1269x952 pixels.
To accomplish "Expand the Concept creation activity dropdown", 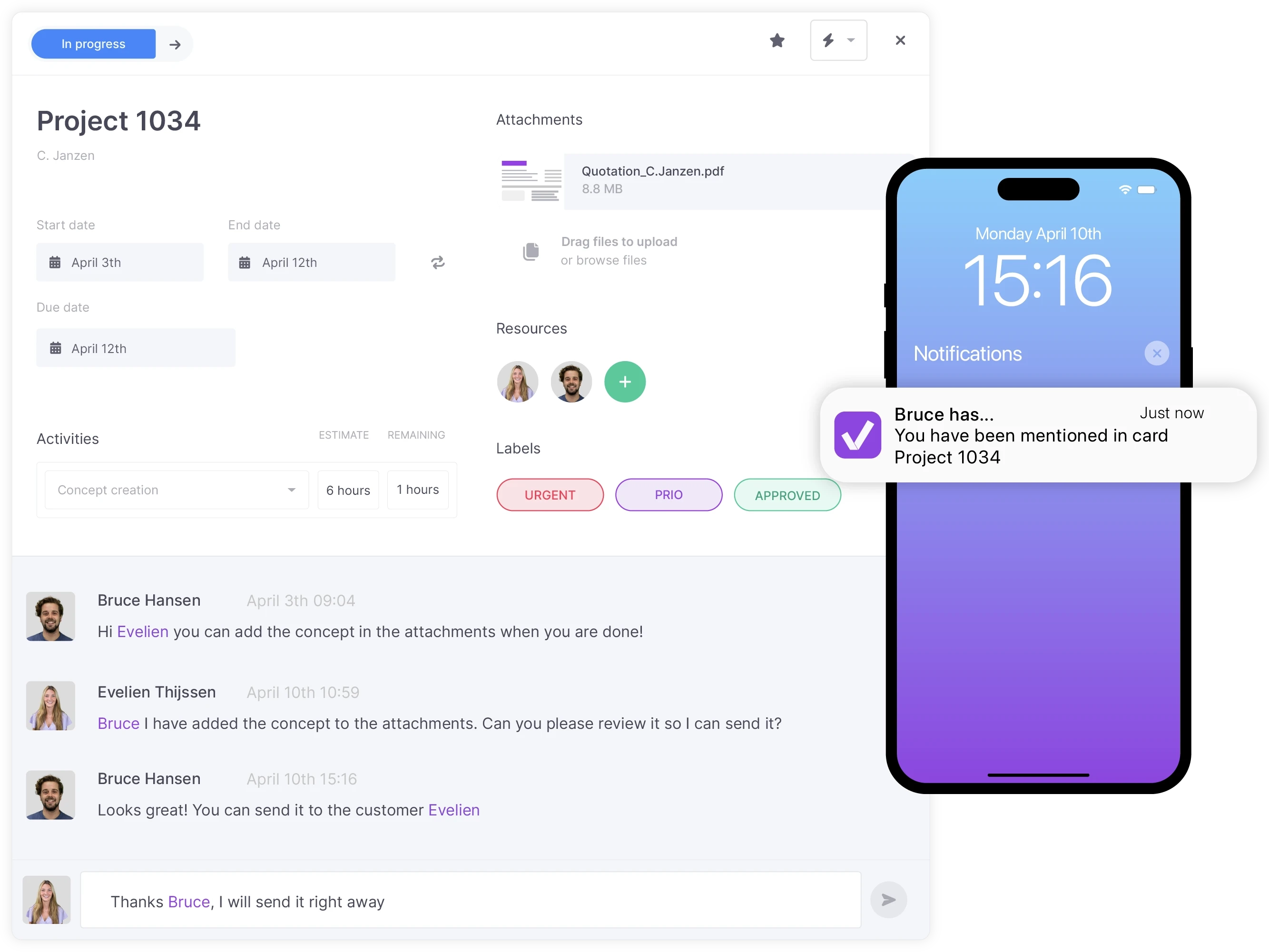I will (291, 490).
